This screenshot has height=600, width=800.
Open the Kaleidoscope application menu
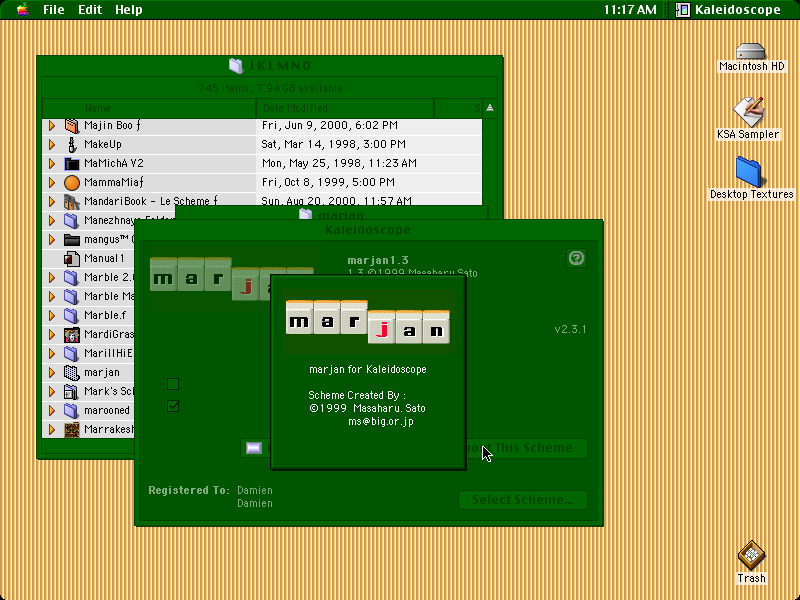[728, 10]
